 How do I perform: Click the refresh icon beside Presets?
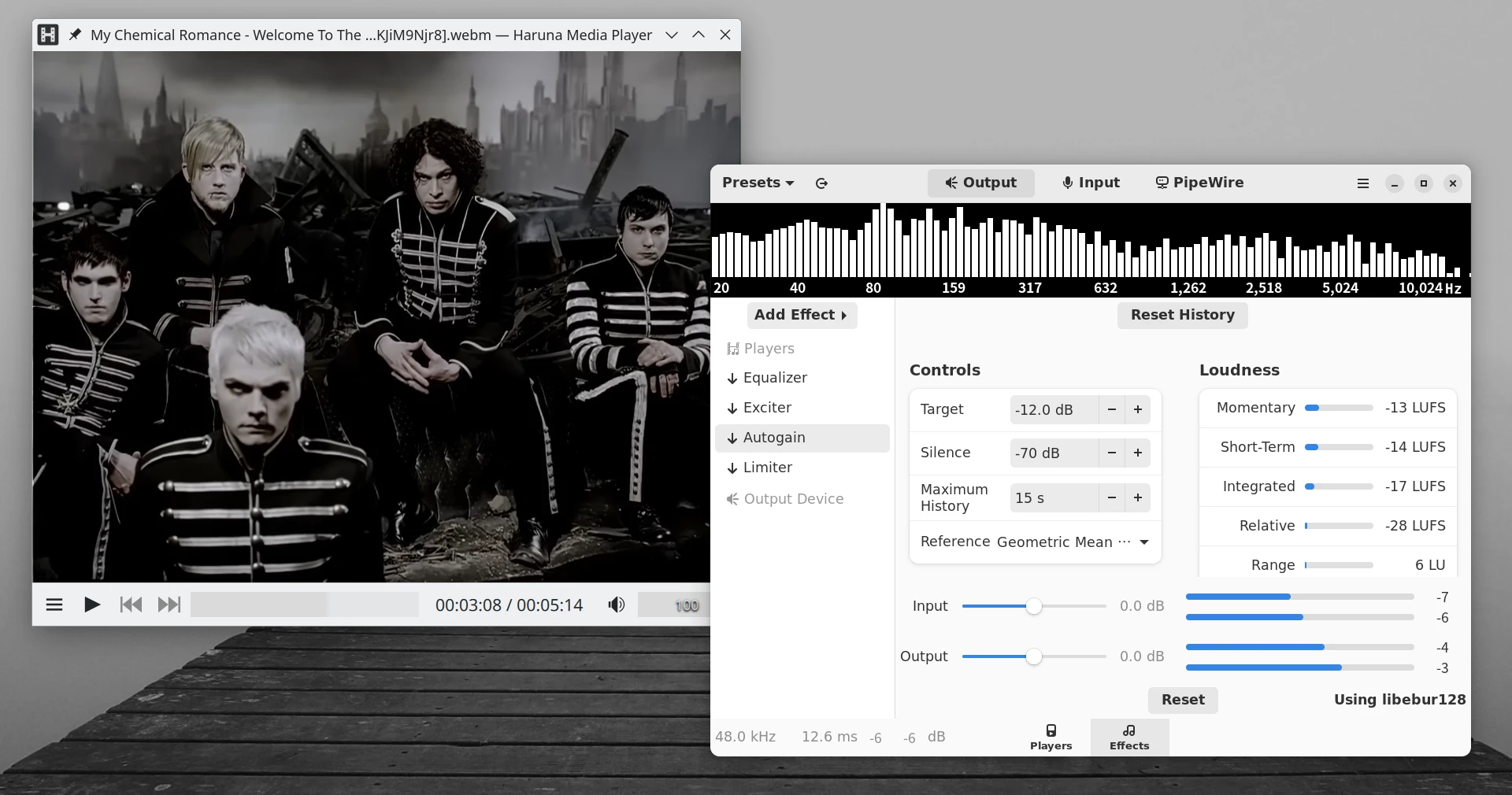(821, 183)
